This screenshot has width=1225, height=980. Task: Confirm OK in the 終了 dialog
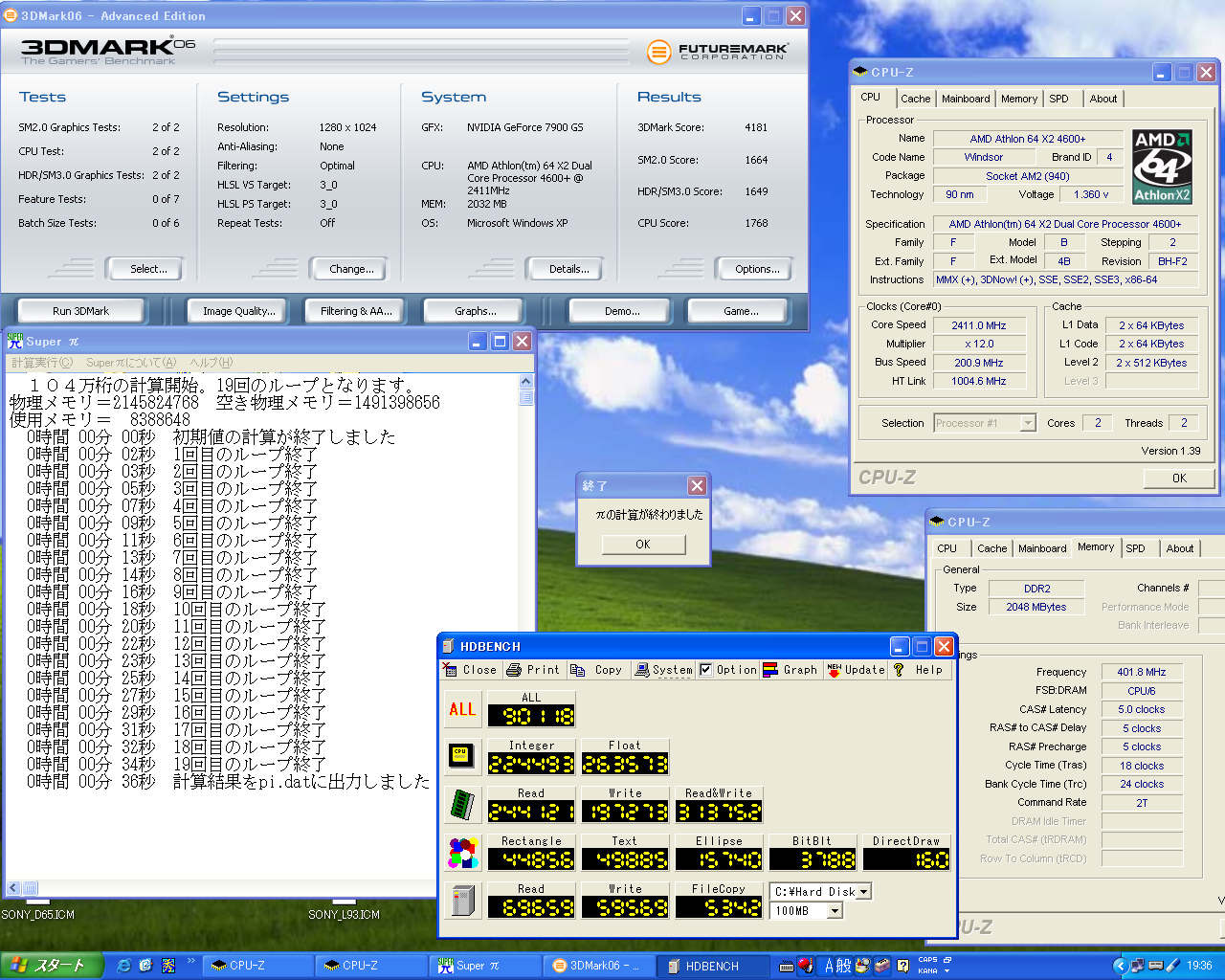coord(643,545)
